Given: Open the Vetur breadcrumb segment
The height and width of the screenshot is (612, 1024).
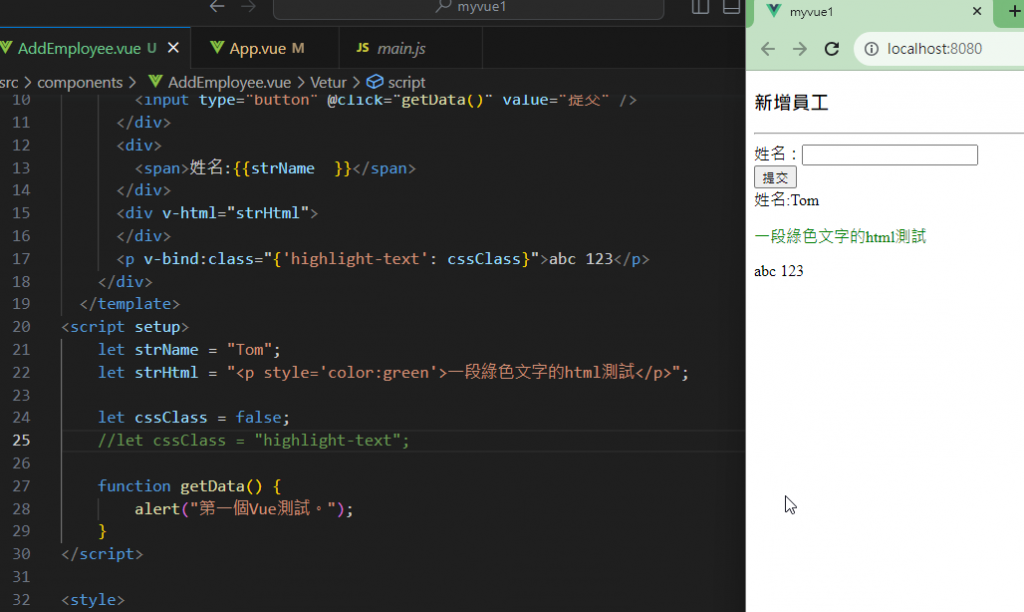Looking at the screenshot, I should coord(328,82).
